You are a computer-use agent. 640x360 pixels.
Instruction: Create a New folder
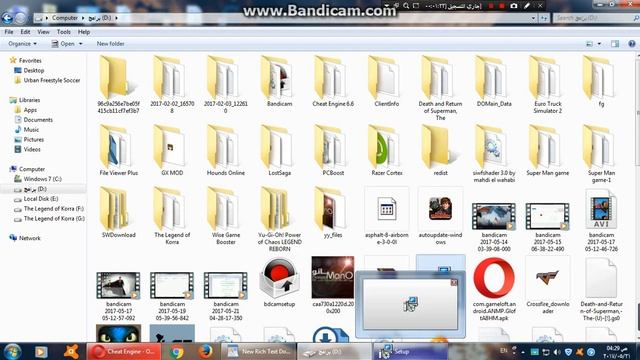coord(111,44)
